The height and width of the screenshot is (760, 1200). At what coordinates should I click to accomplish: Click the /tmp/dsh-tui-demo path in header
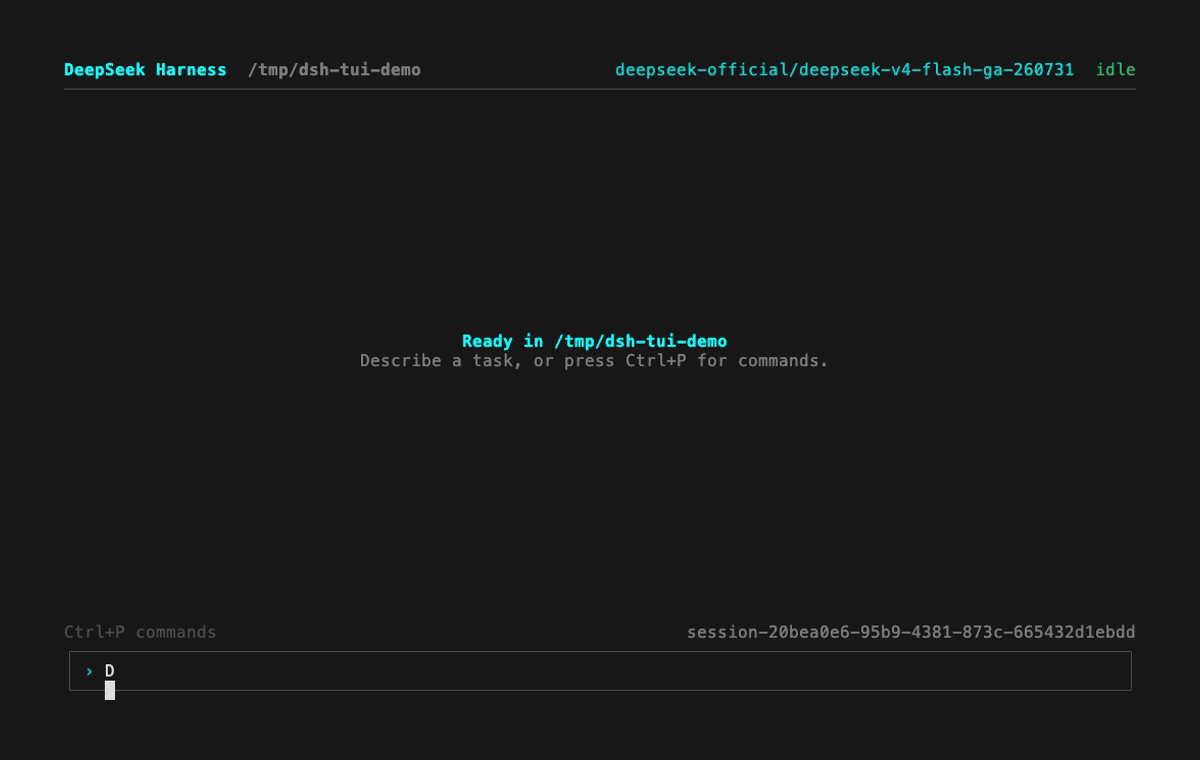click(334, 70)
